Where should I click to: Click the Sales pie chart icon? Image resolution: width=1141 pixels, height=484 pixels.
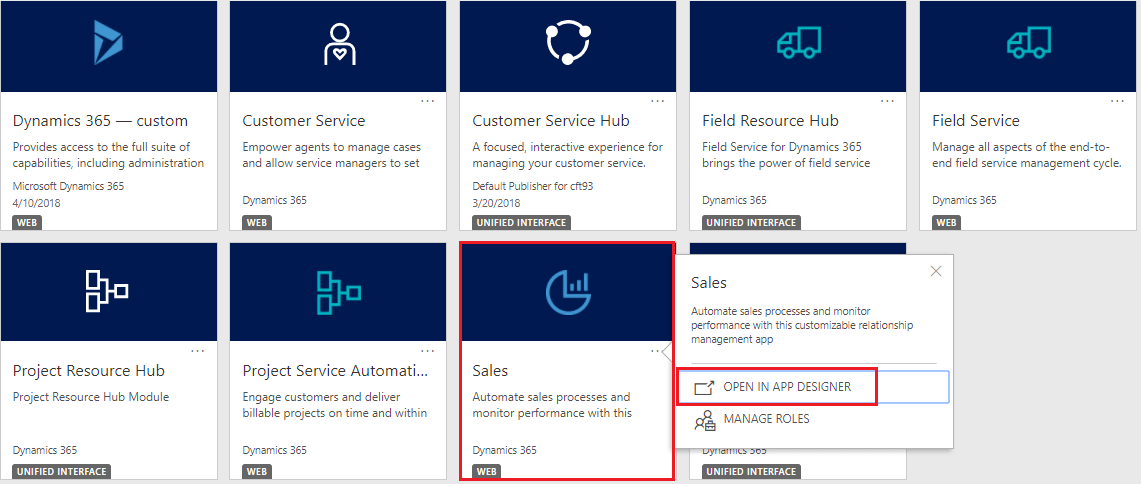[x=568, y=291]
